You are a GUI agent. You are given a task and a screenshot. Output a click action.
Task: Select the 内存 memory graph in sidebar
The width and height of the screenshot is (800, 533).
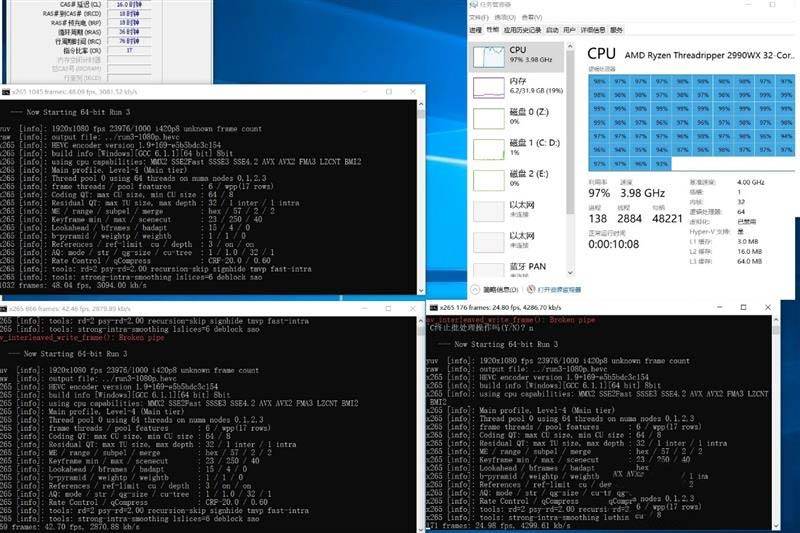coord(497,88)
